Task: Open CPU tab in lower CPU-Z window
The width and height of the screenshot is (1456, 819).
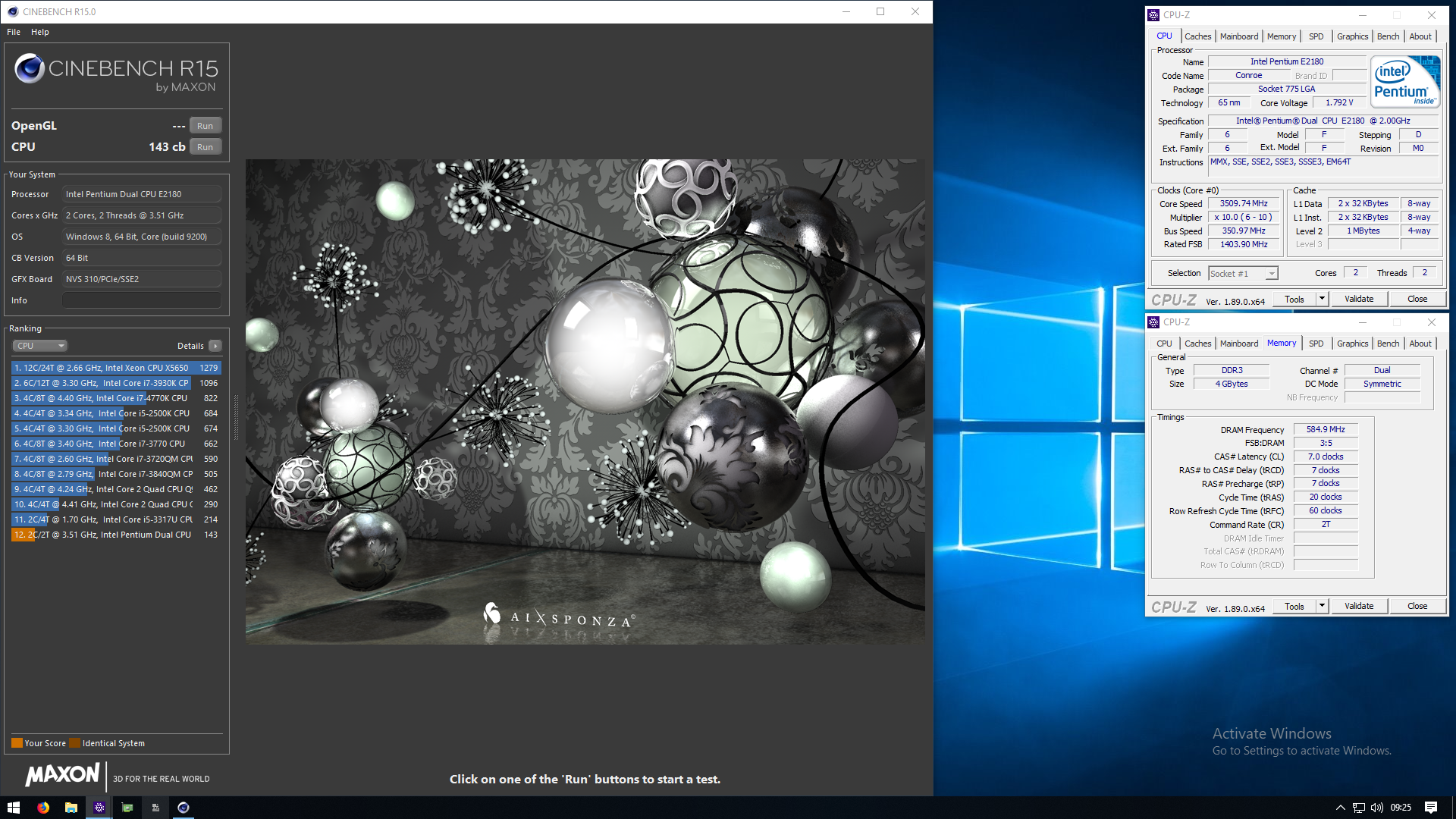Action: [1164, 344]
